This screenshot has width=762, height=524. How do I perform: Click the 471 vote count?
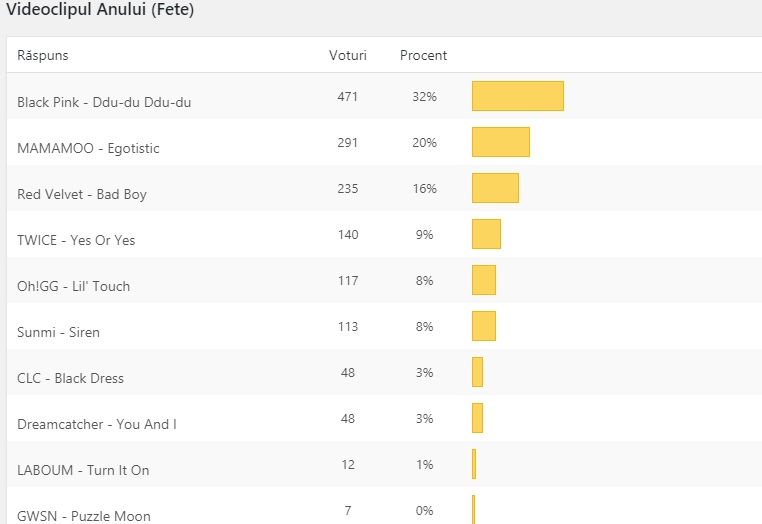click(348, 96)
